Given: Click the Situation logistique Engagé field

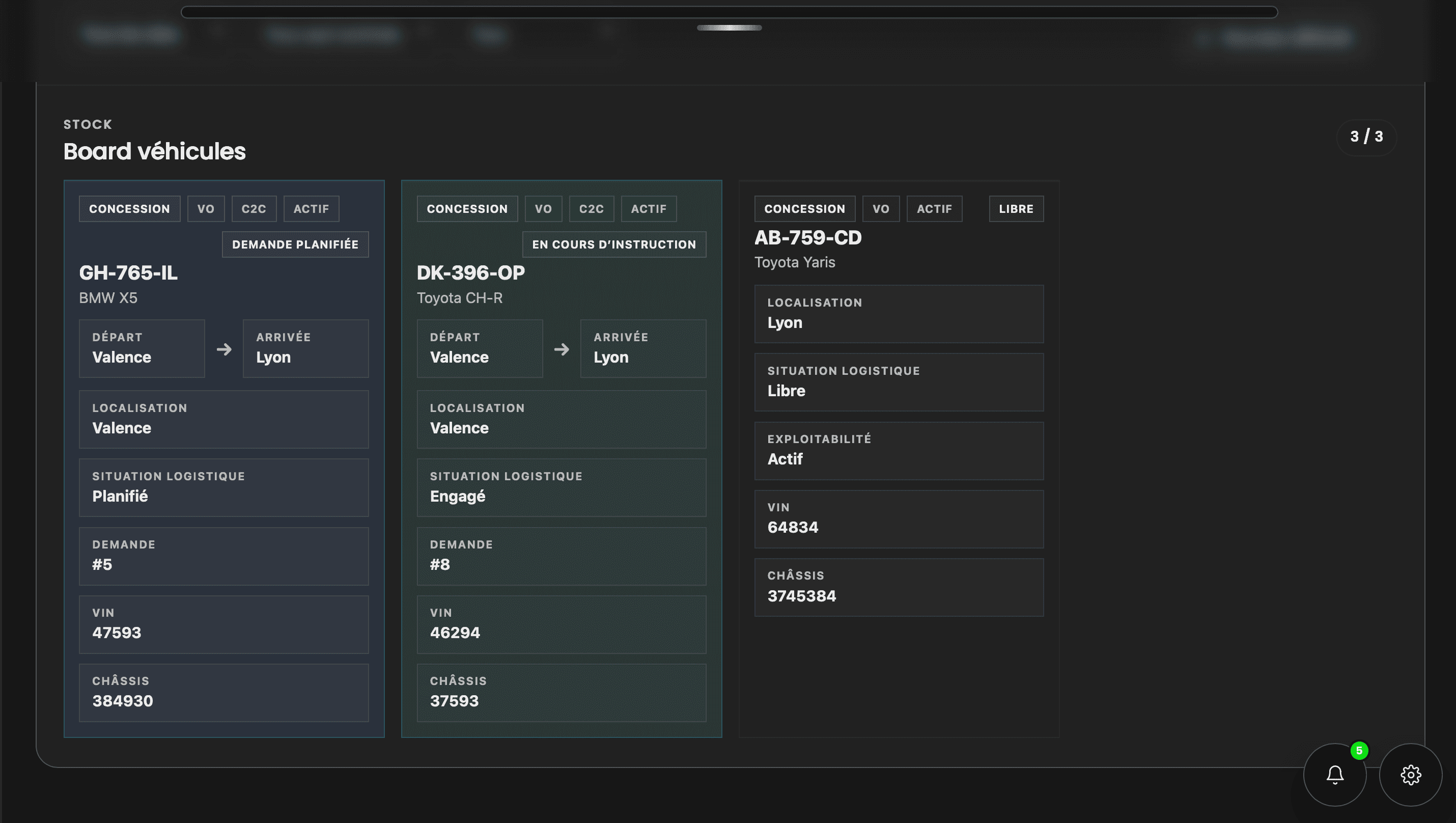Looking at the screenshot, I should pyautogui.click(x=561, y=487).
